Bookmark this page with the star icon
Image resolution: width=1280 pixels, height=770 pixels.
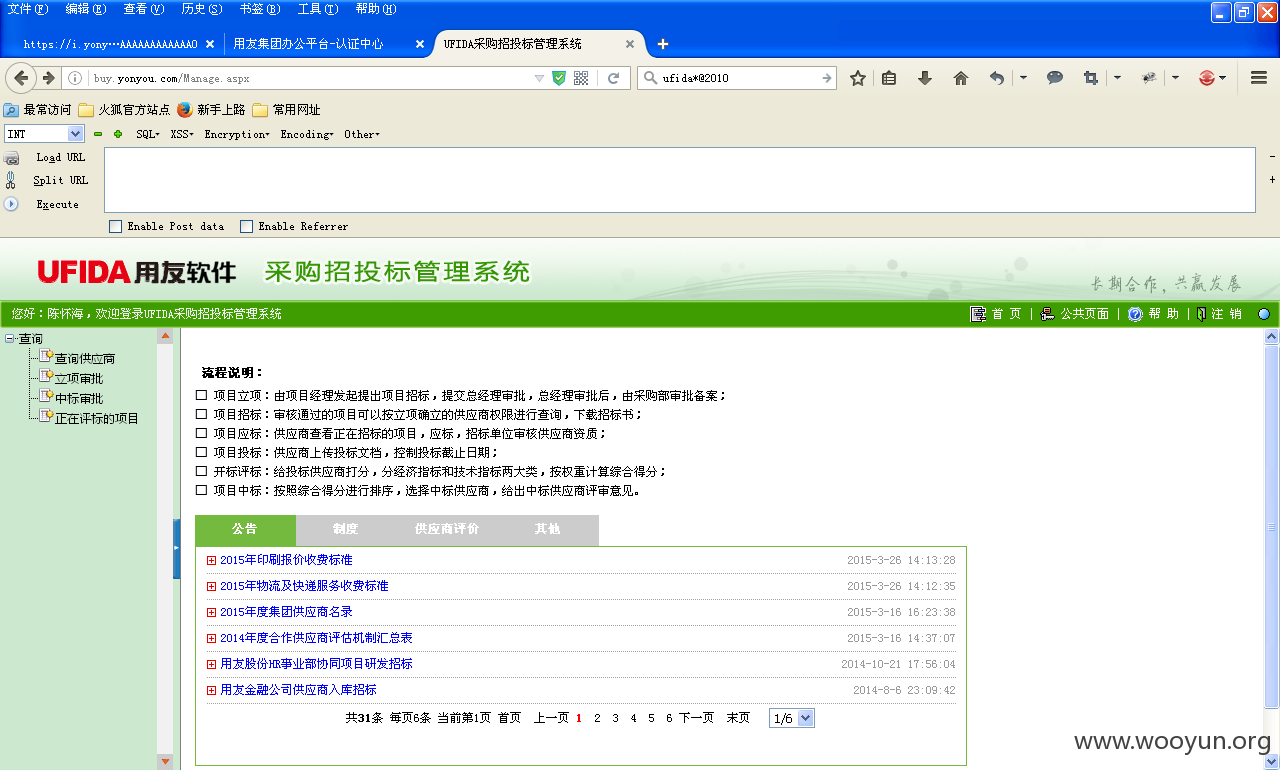(x=858, y=78)
